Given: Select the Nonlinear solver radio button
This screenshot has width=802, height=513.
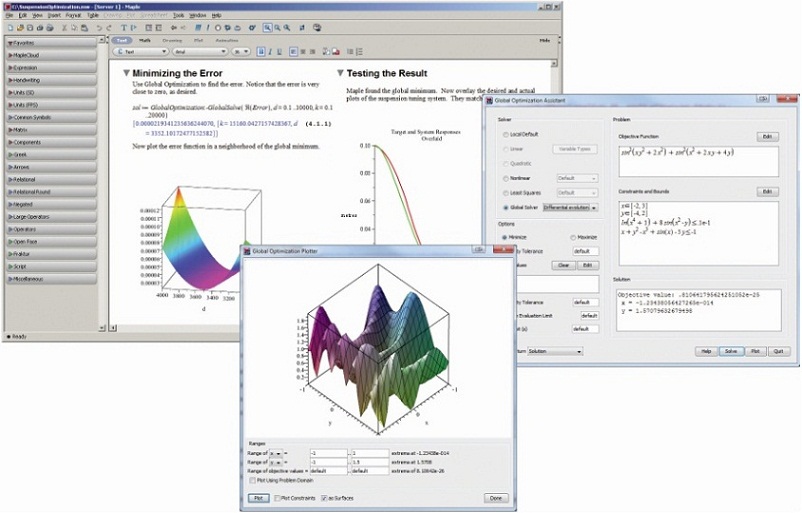Looking at the screenshot, I should tap(505, 179).
